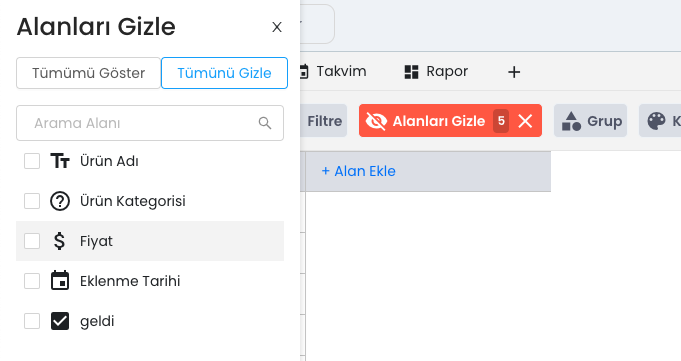Click Tümünü Gizle button
The height and width of the screenshot is (361, 681).
[x=224, y=73]
